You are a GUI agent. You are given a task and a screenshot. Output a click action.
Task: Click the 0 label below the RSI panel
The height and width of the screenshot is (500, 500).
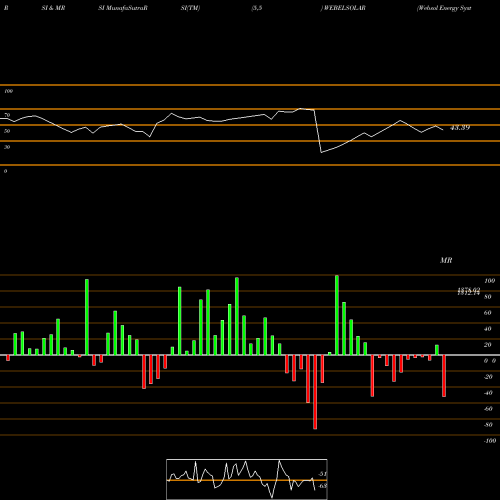click(x=5, y=171)
